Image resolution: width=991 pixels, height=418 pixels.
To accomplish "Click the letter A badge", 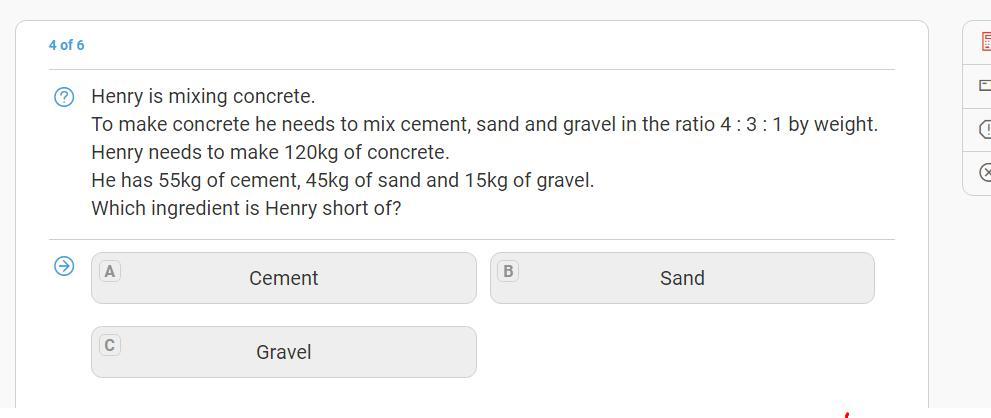I will pos(110,271).
